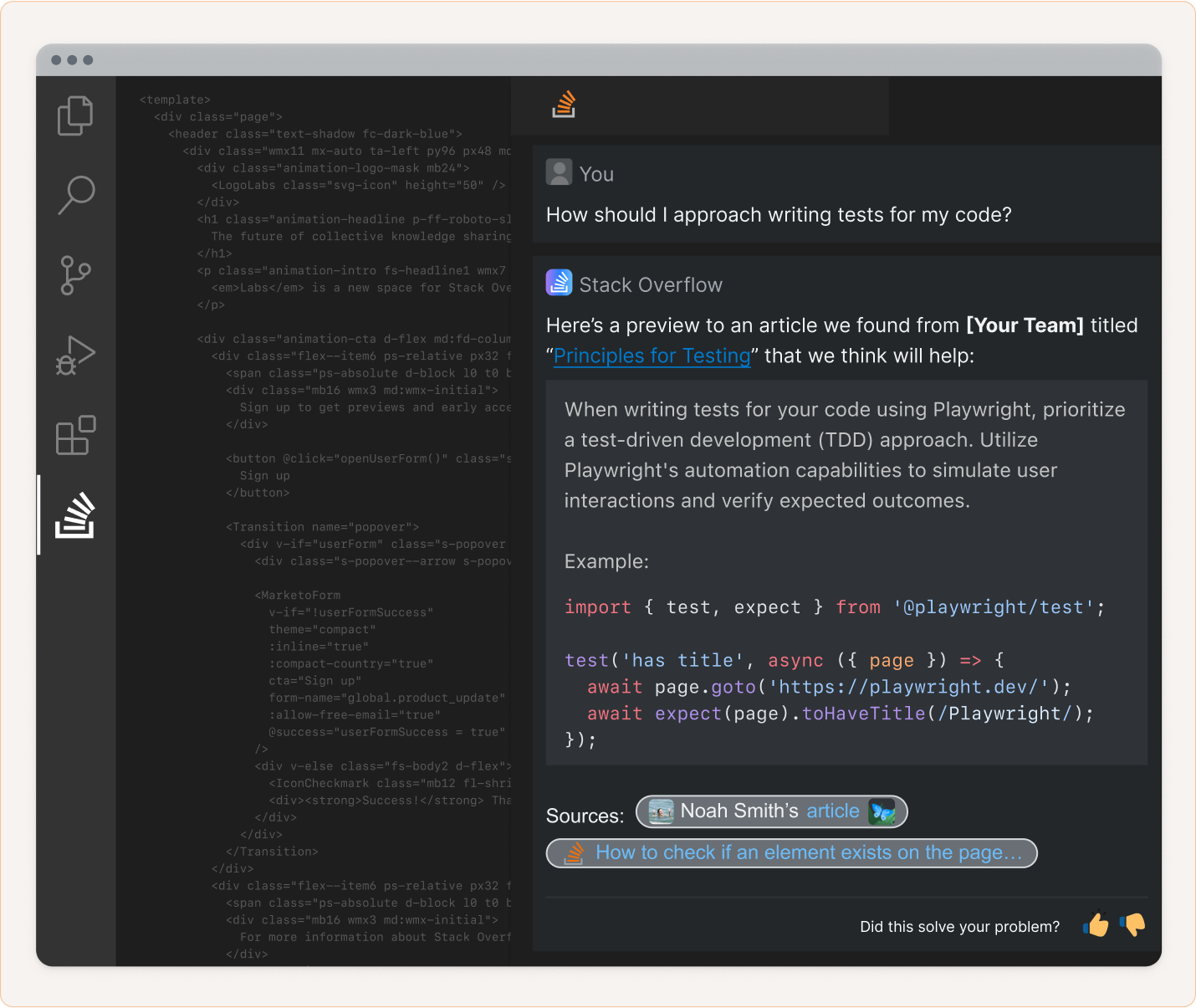Click the cta="Sign up" attribute line

(315, 681)
